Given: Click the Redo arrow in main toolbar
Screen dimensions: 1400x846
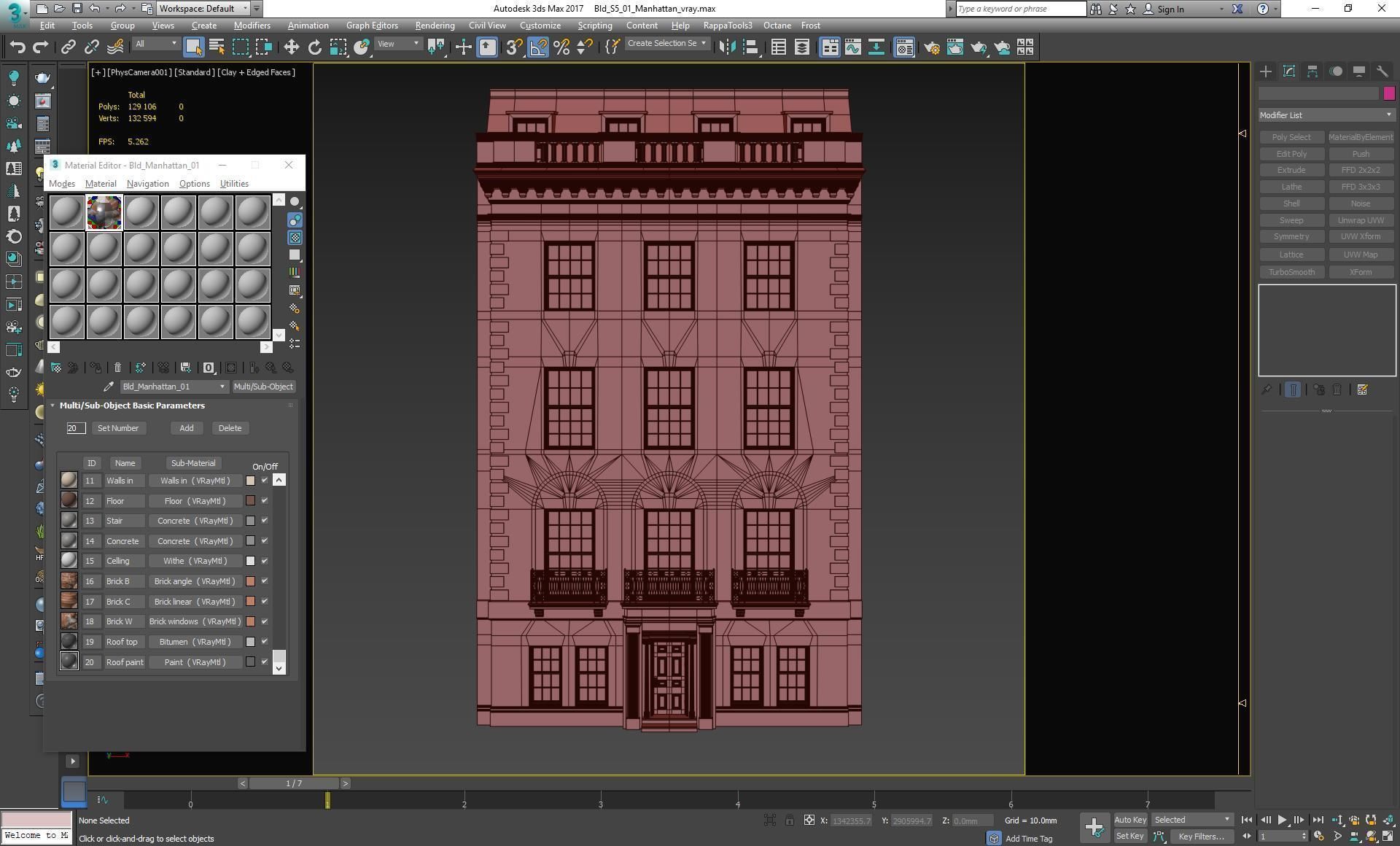Looking at the screenshot, I should [41, 47].
